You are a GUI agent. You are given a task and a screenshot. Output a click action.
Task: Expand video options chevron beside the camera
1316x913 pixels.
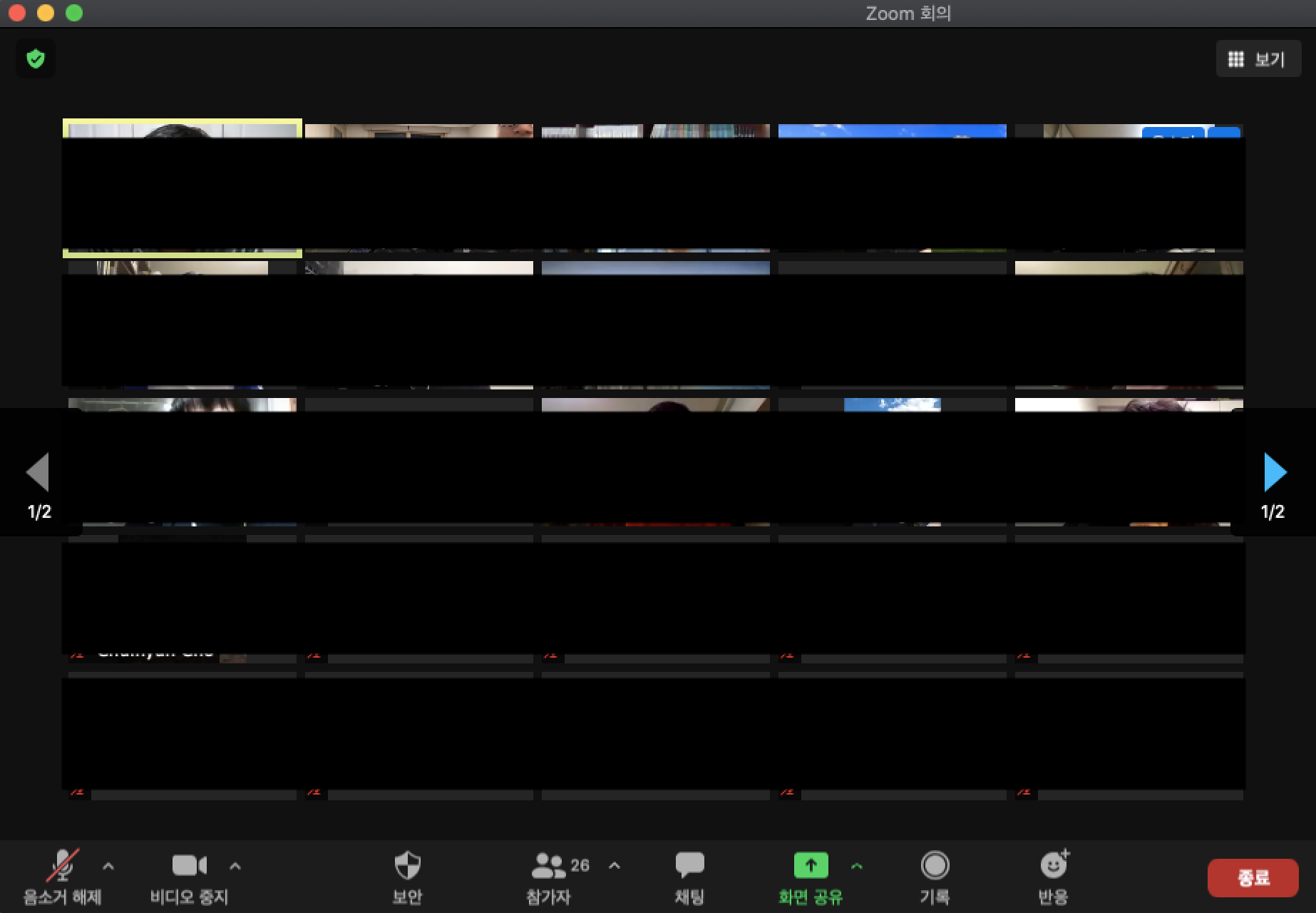point(235,866)
